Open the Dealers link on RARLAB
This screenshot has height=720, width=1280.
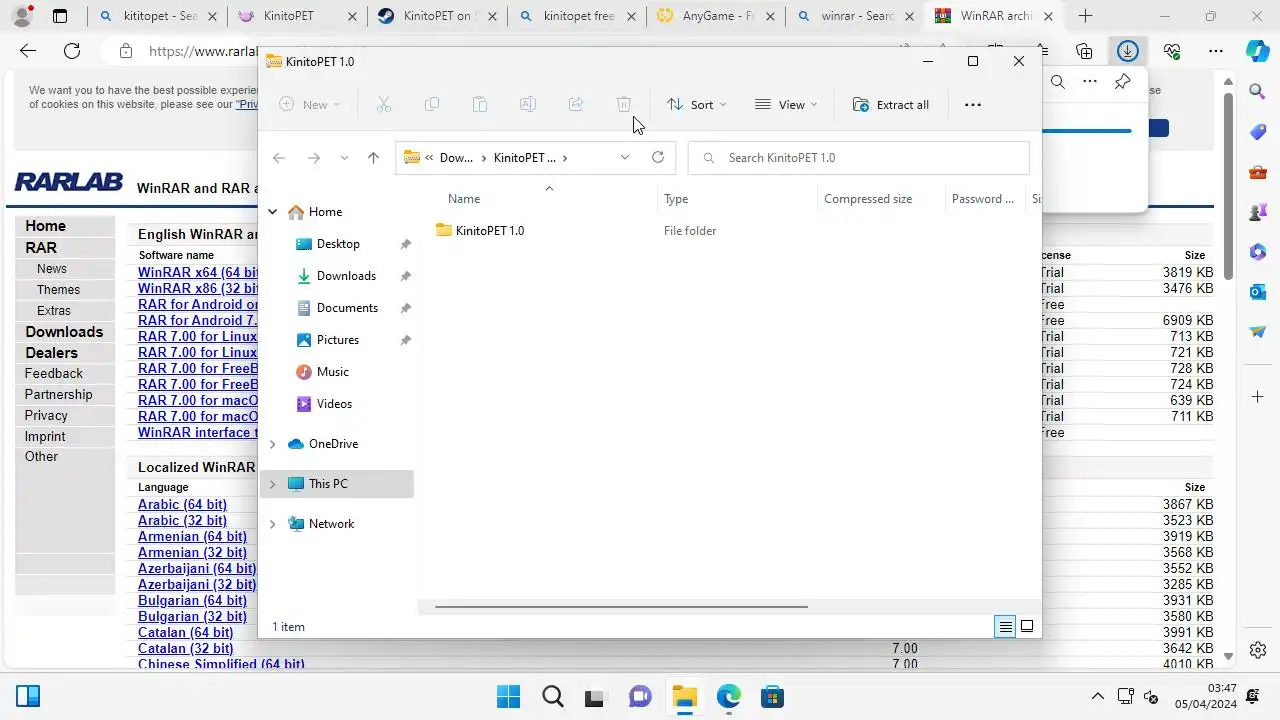coord(51,353)
